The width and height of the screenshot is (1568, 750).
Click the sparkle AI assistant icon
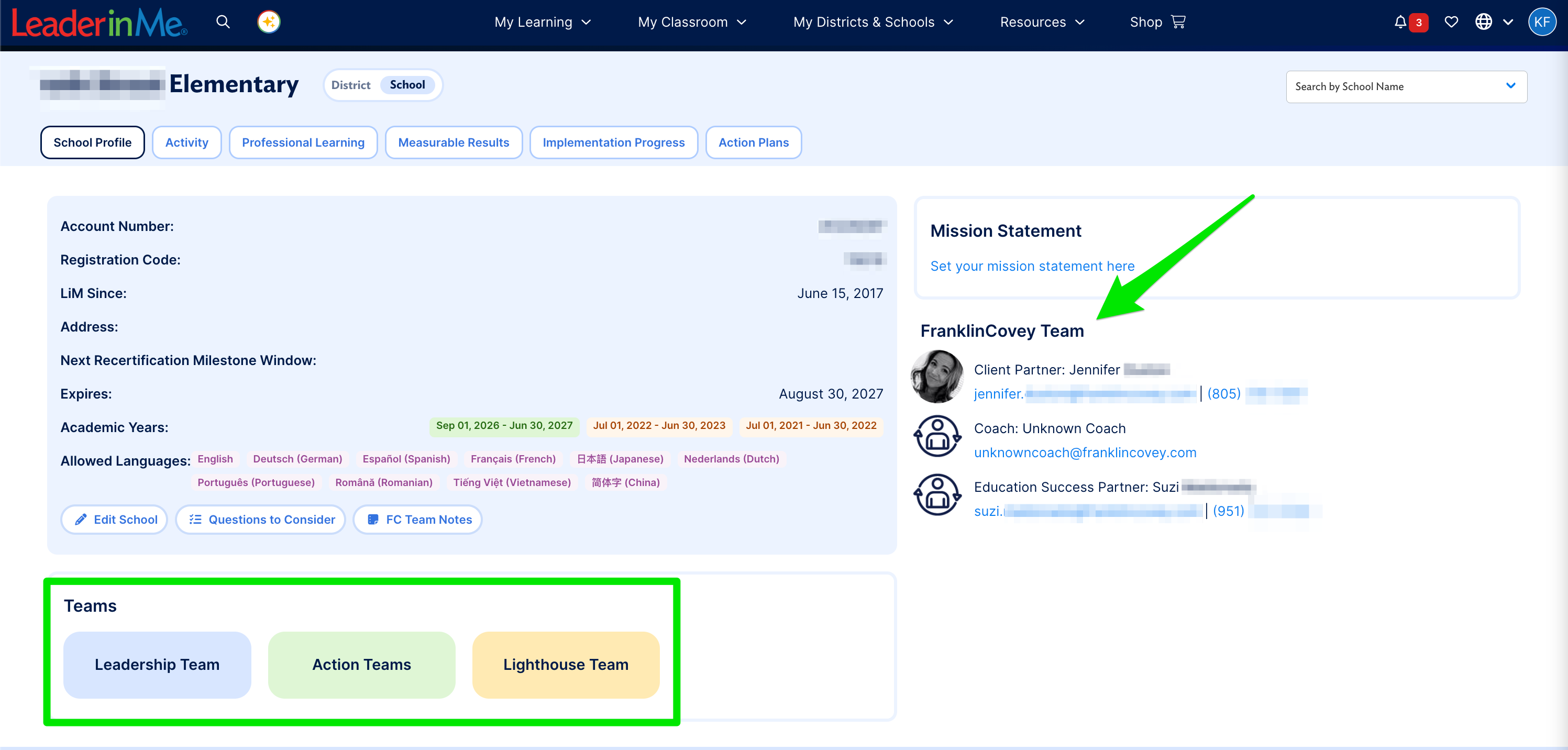[x=269, y=22]
